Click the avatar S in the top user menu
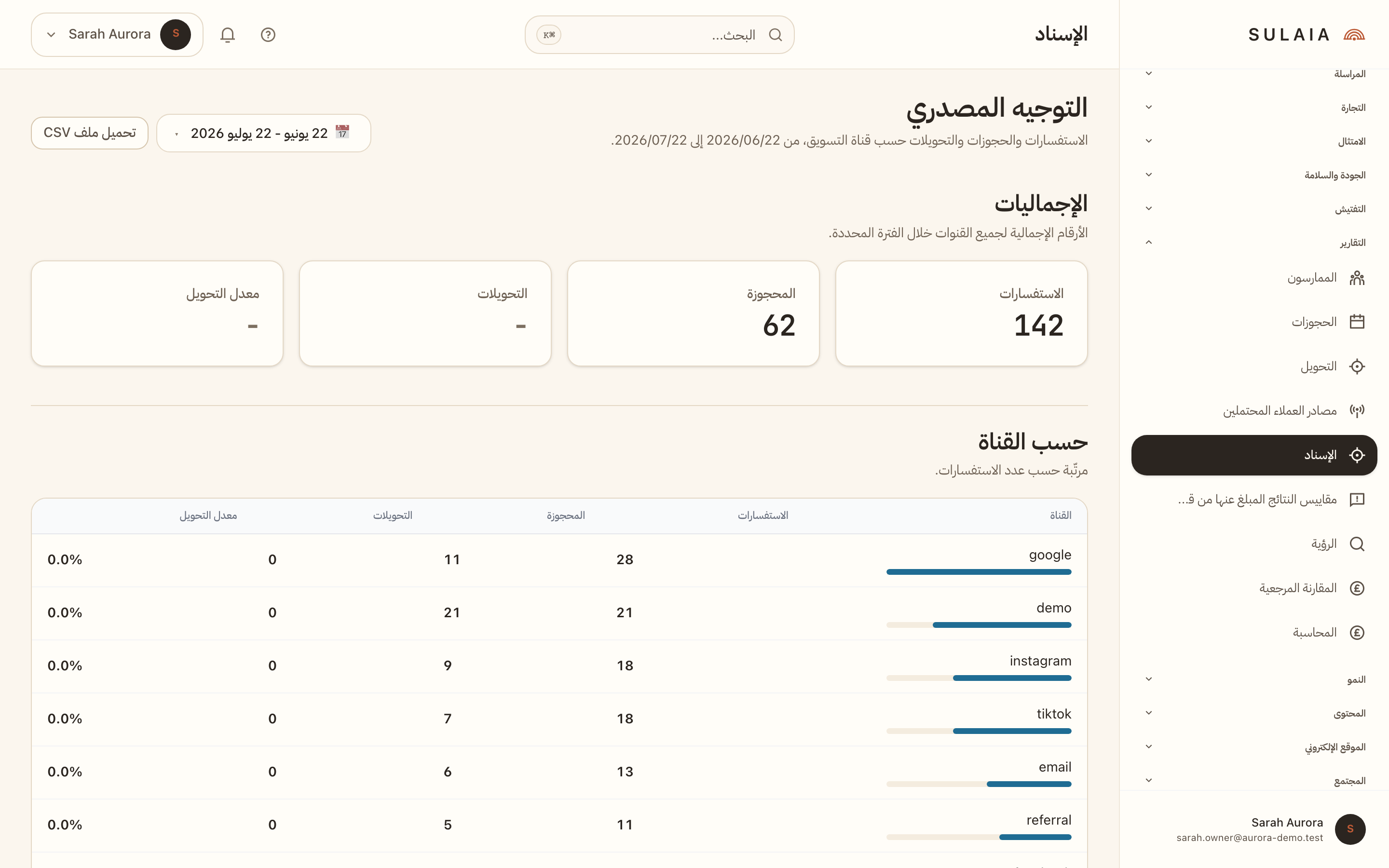The width and height of the screenshot is (1389, 868). [176, 34]
